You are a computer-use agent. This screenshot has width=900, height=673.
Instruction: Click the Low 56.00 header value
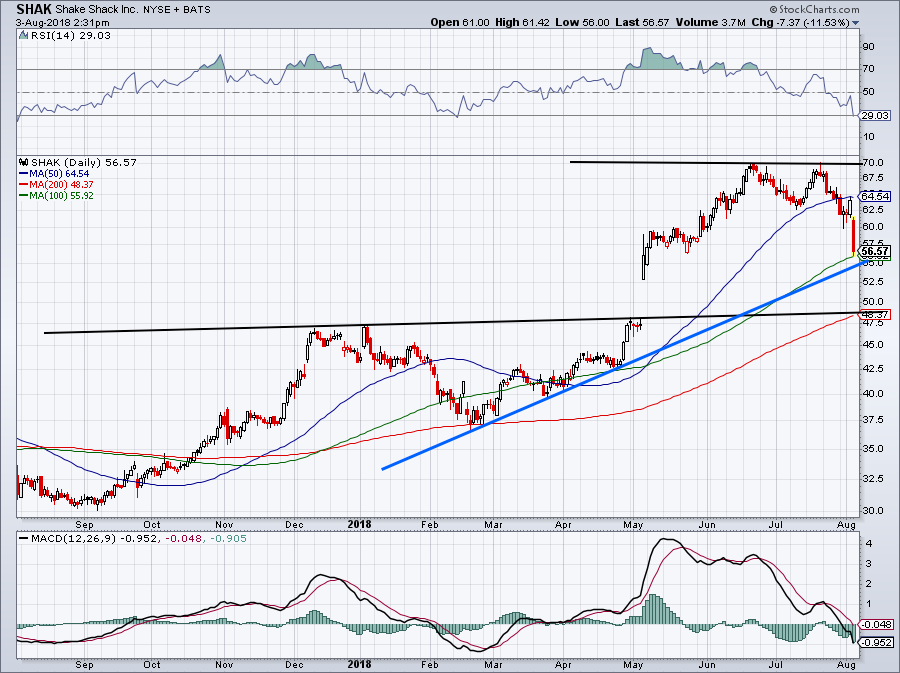point(582,23)
